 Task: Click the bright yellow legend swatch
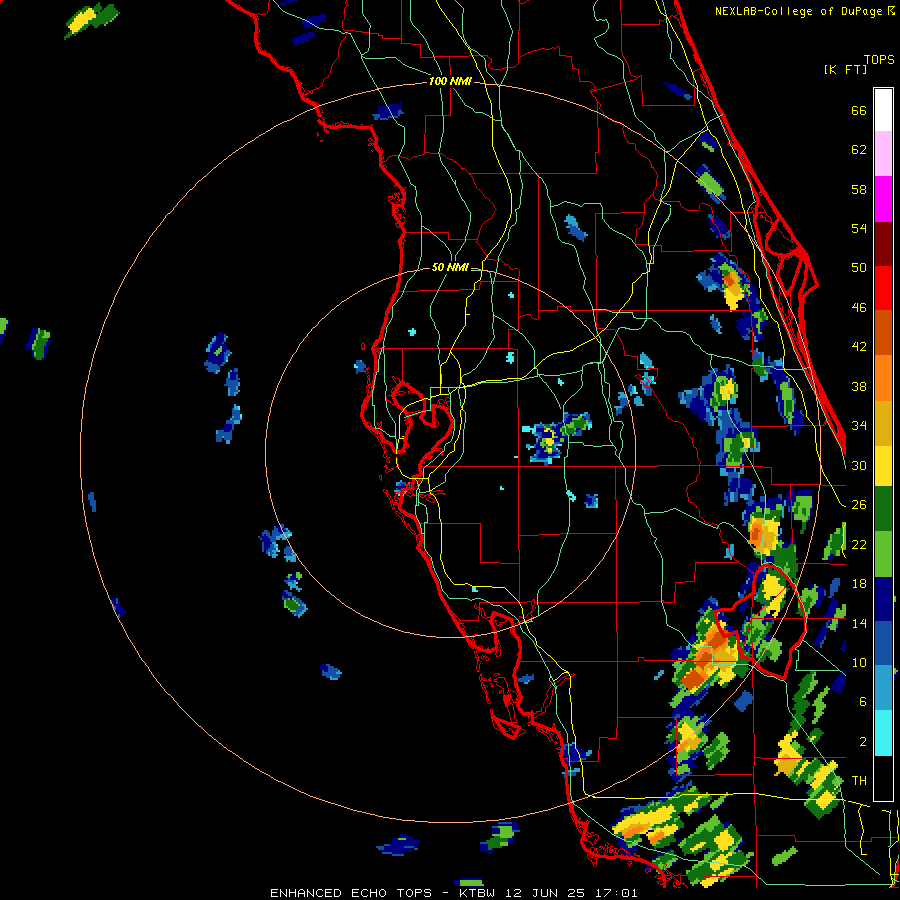pyautogui.click(x=883, y=465)
